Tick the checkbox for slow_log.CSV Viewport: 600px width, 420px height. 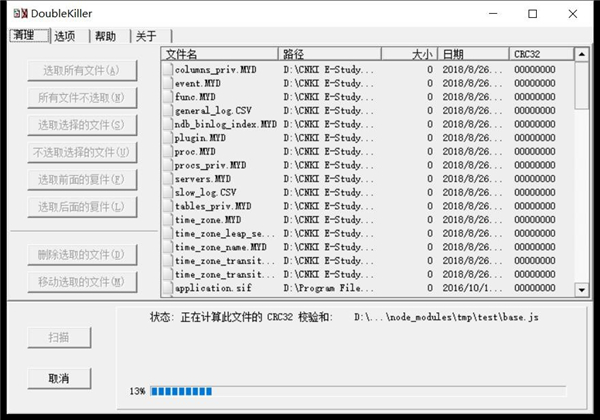(x=168, y=192)
